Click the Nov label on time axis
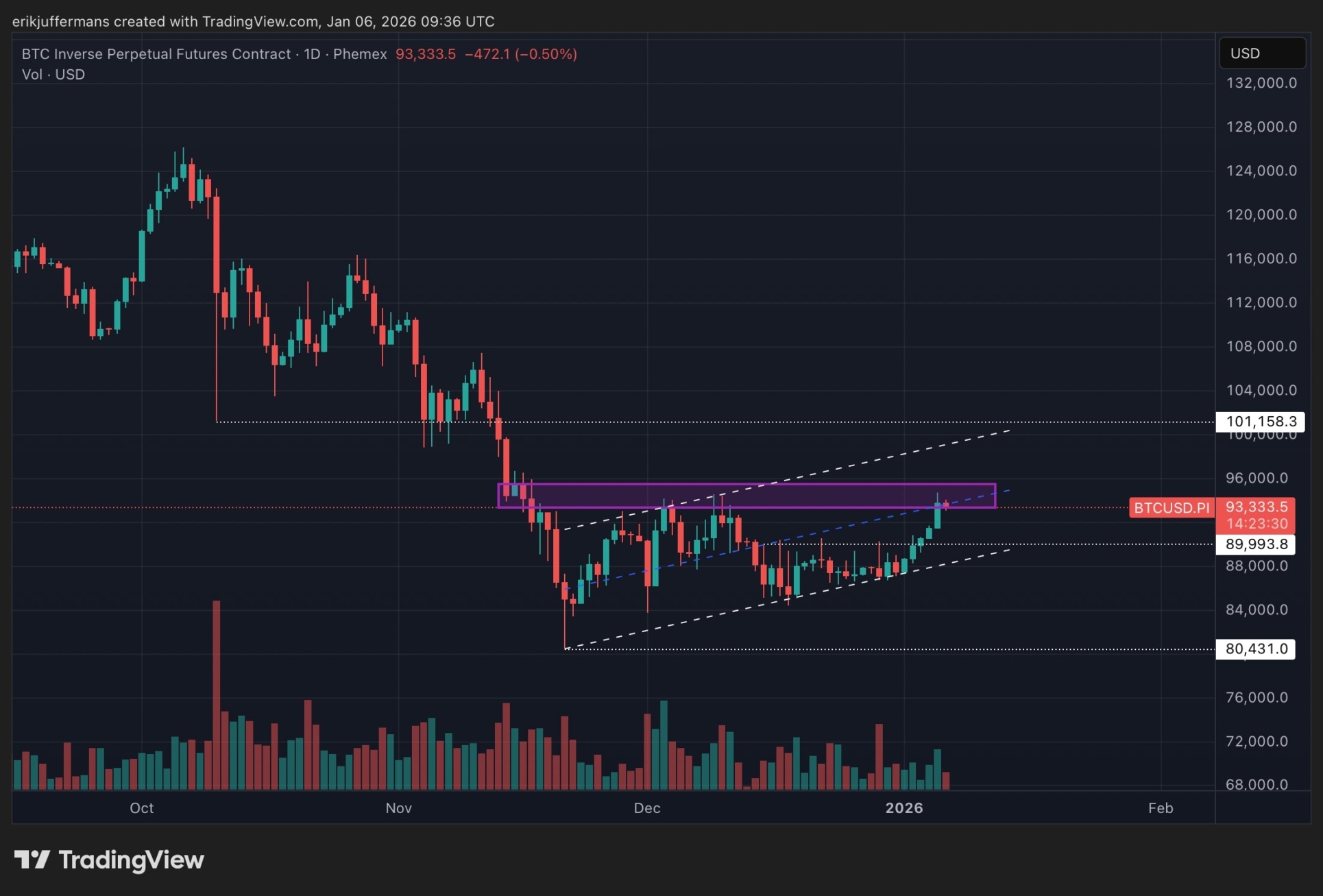Screen dimensions: 1323x896 click(398, 808)
